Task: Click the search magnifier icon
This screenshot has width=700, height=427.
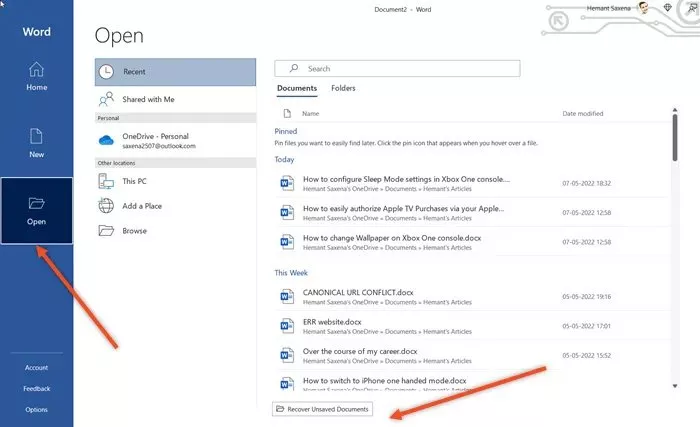Action: pyautogui.click(x=293, y=68)
